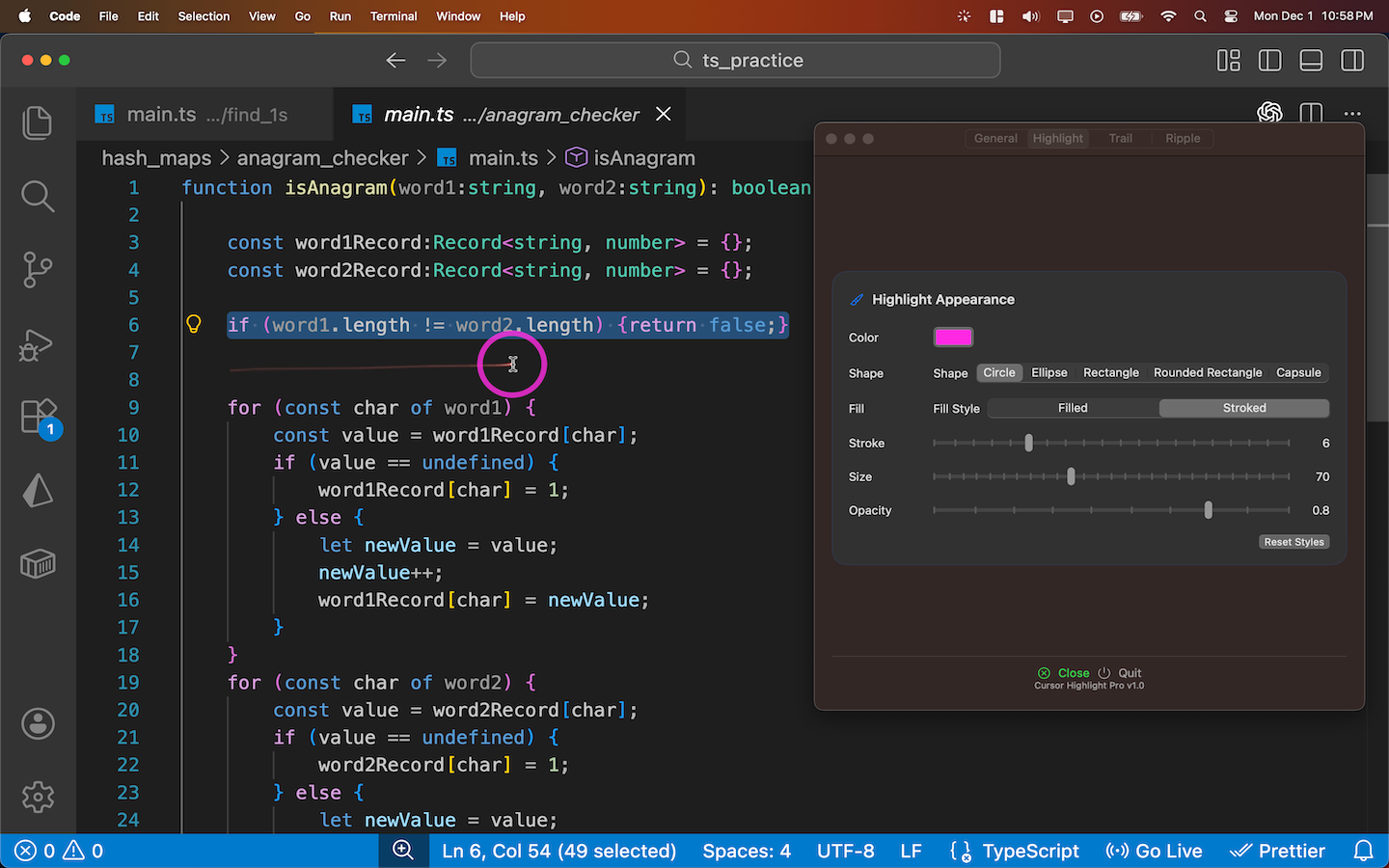
Task: Click the ts_practice search field at the top
Action: pyautogui.click(x=735, y=60)
